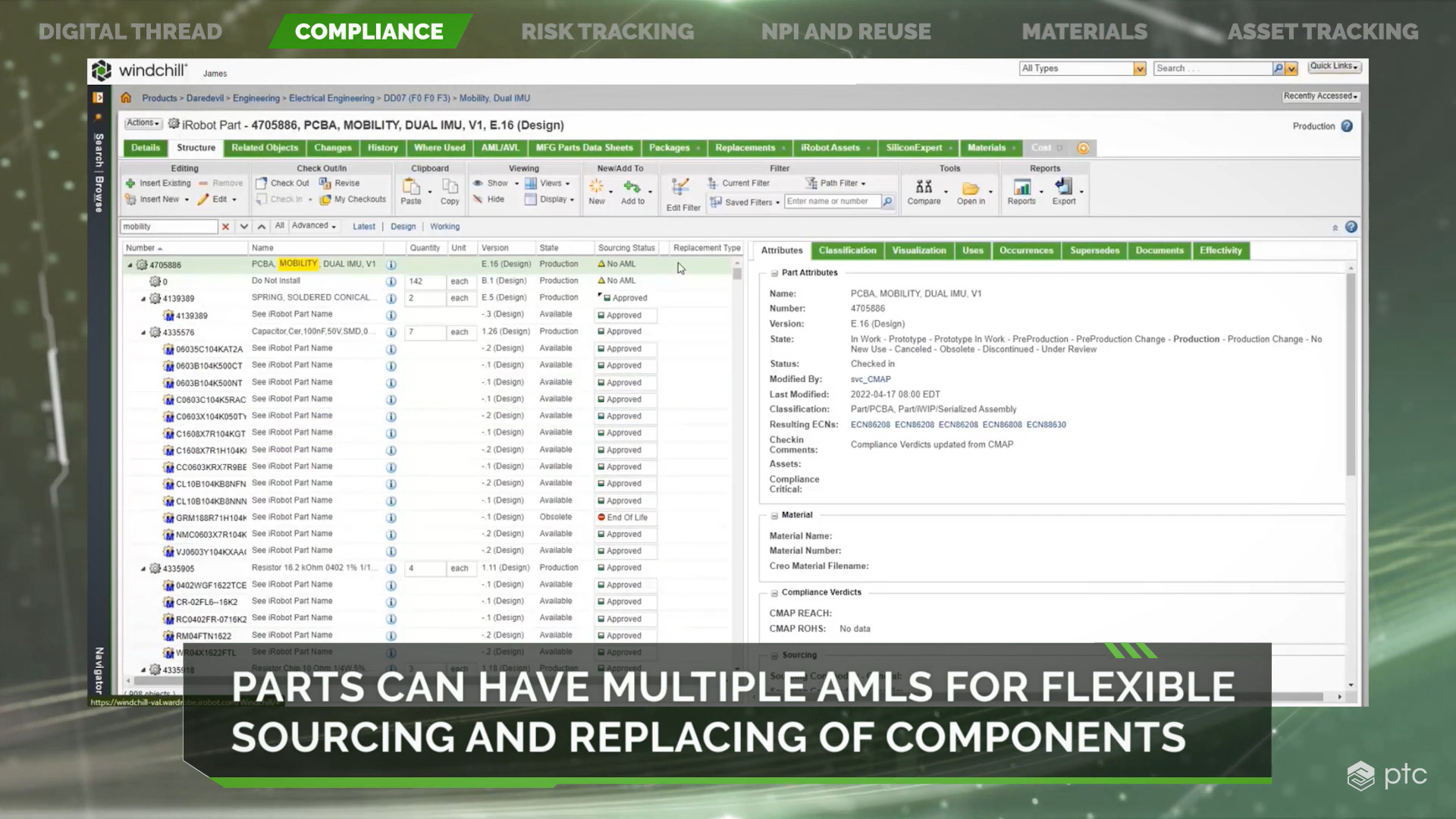Click the Electrical Engineering breadcrumb link
The image size is (1456, 819).
point(331,99)
